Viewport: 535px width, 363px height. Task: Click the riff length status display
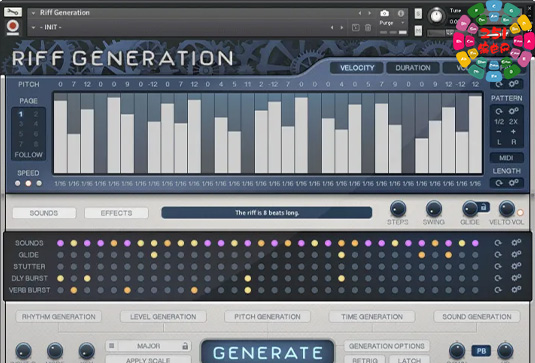click(x=267, y=213)
